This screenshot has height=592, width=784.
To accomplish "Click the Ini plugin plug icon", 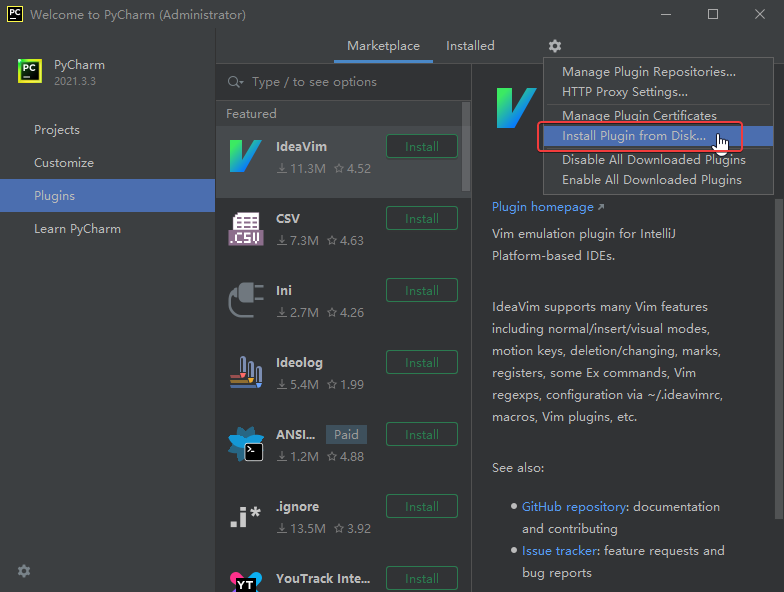I will click(246, 300).
